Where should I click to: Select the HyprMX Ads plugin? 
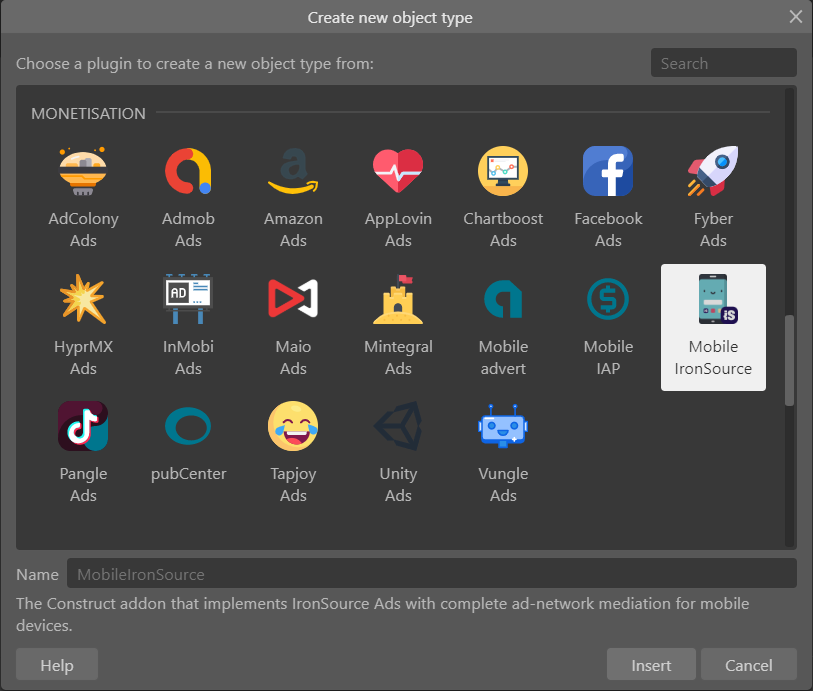pos(83,326)
